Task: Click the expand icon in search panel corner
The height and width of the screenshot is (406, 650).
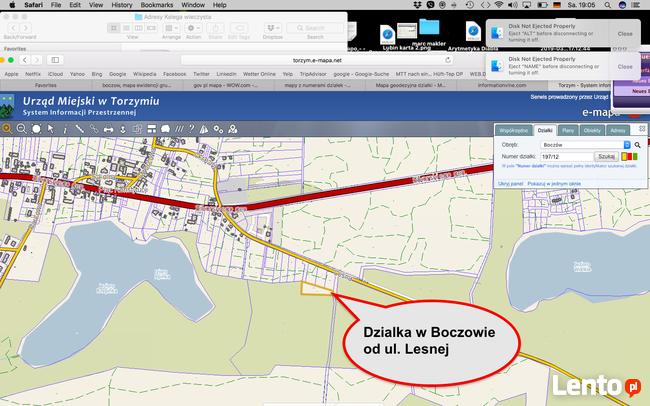Action: pos(641,130)
